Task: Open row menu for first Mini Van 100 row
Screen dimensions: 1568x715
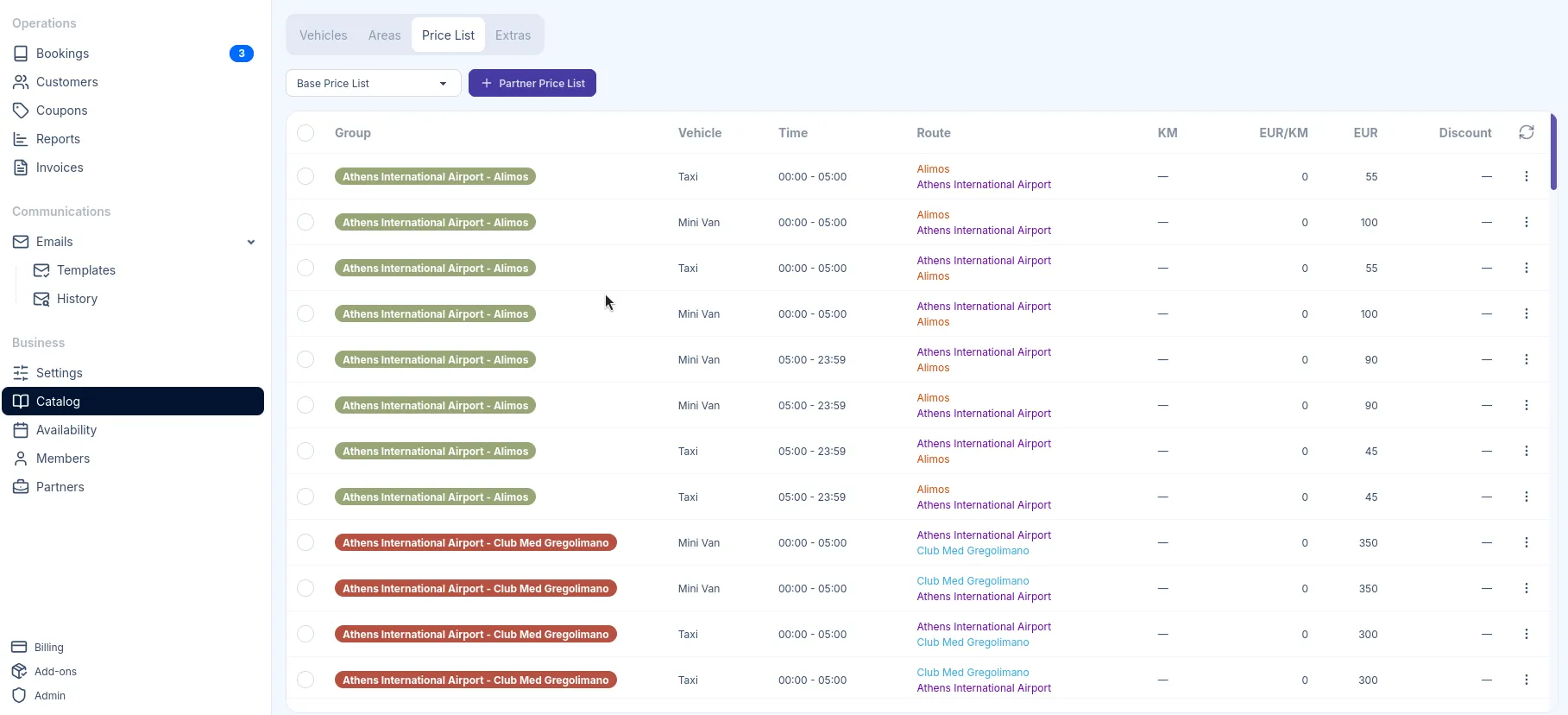Action: (x=1527, y=222)
